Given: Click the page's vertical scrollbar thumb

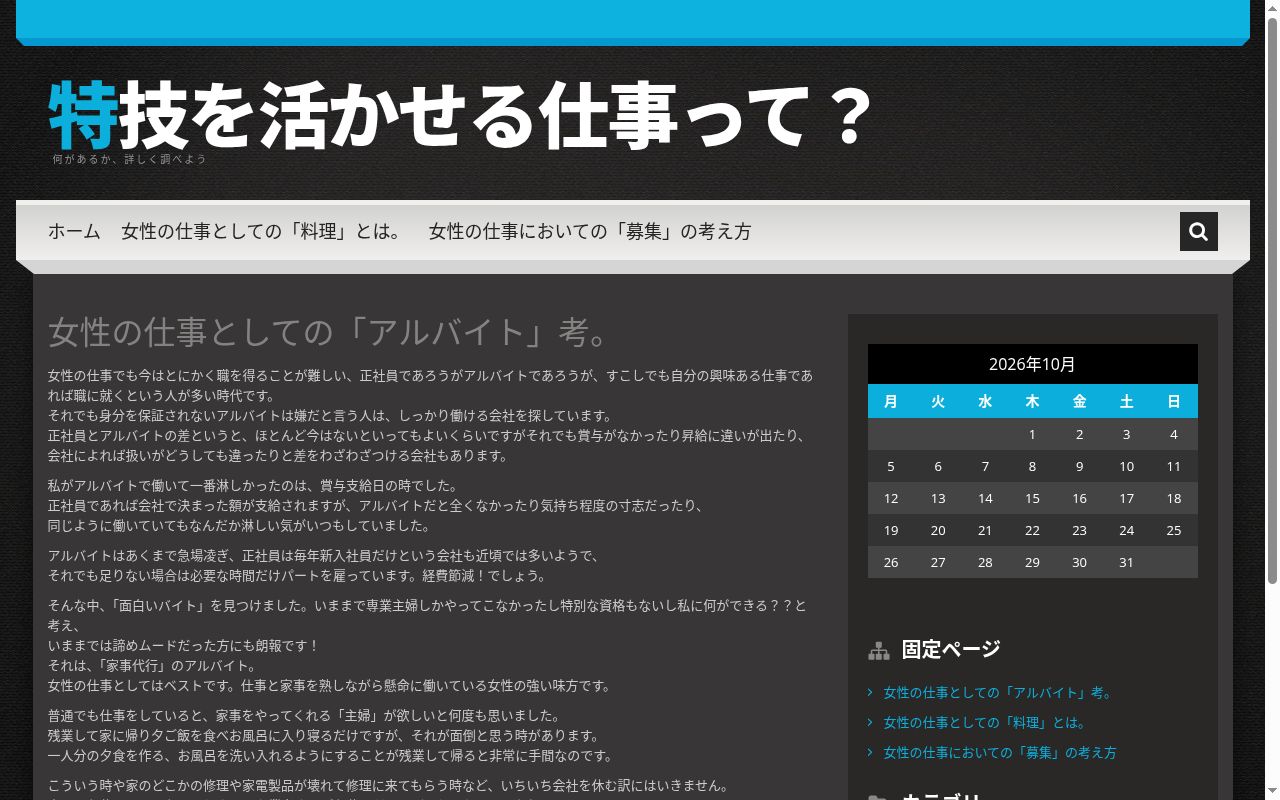Looking at the screenshot, I should pyautogui.click(x=1272, y=299).
